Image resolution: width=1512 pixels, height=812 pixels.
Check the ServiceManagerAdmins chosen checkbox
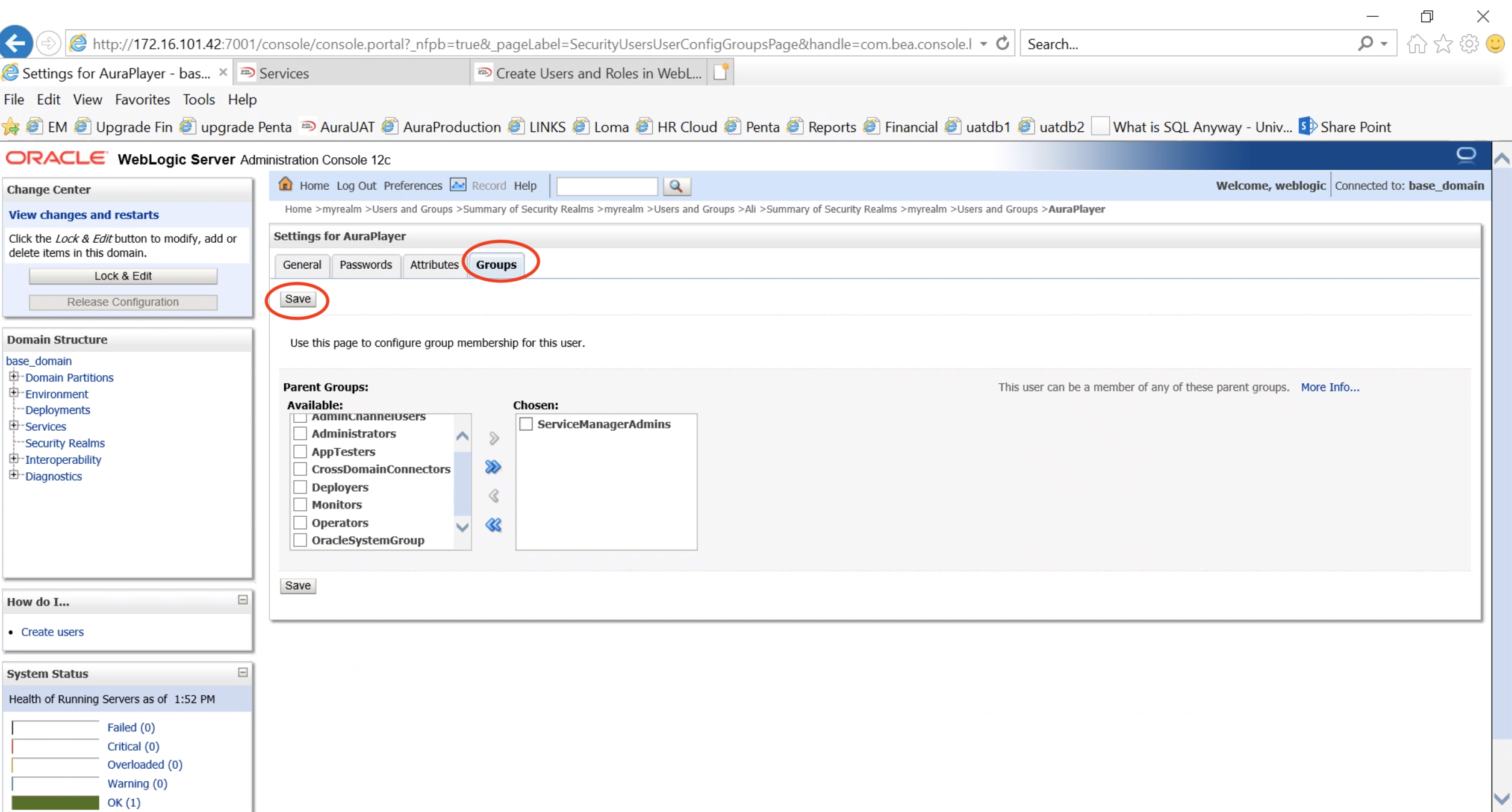tap(526, 423)
